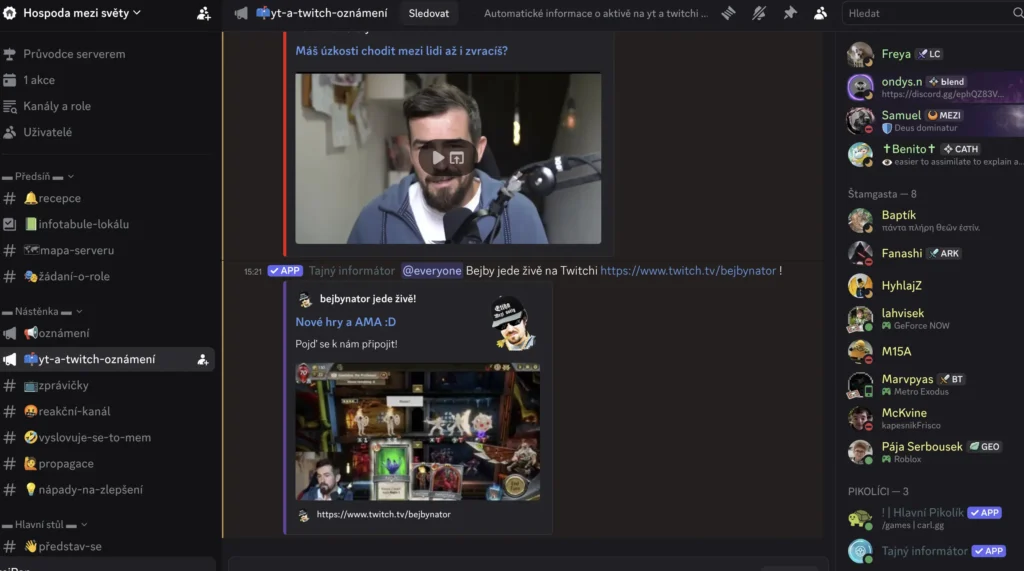
Task: Toggle channel notifications with the muted bell
Action: click(x=759, y=13)
